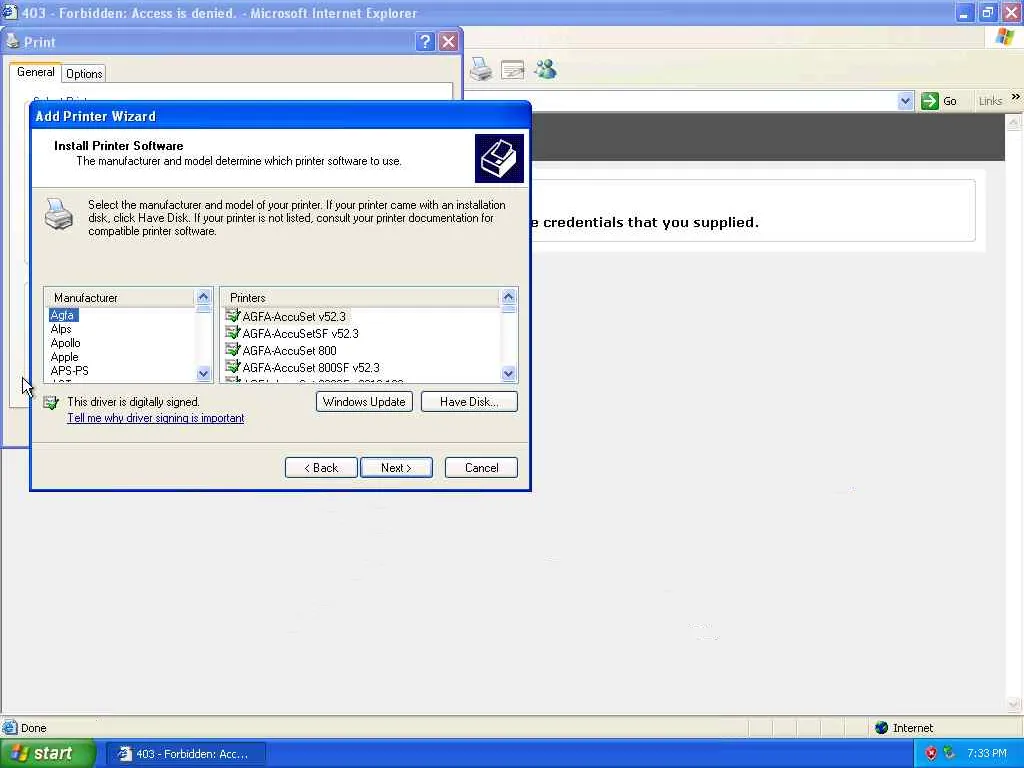Select AGFA-AccuSetSF v52.3 printer
Screen dimensions: 1024x768
(300, 333)
